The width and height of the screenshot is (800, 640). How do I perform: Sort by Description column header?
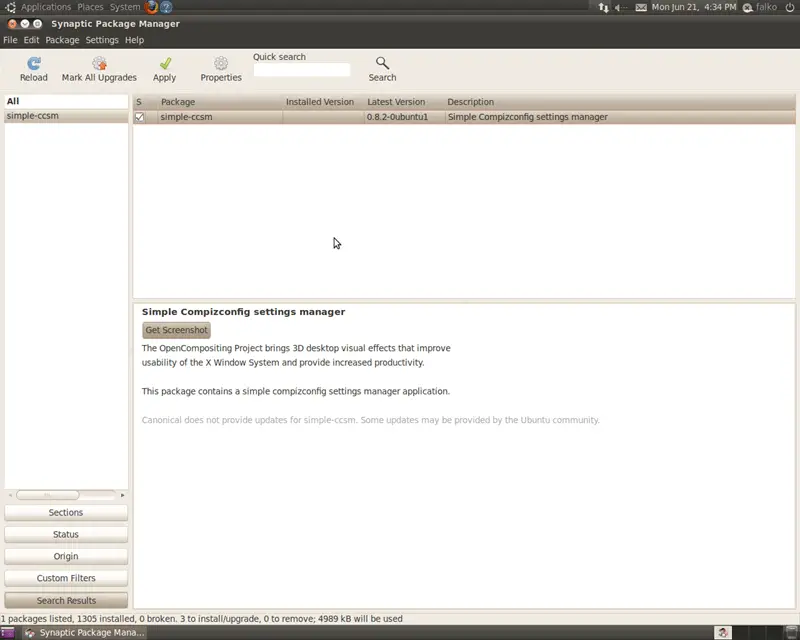(x=620, y=102)
